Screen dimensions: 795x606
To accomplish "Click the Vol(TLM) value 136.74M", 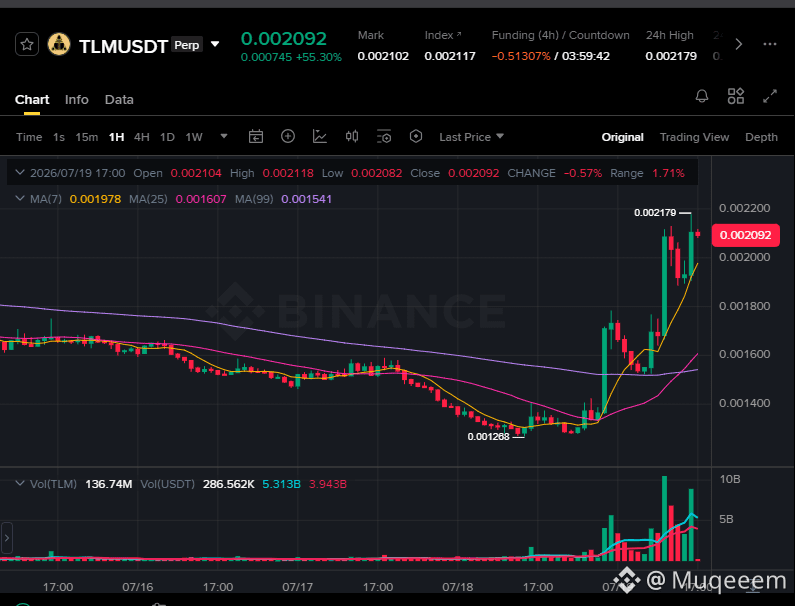I will (x=109, y=484).
